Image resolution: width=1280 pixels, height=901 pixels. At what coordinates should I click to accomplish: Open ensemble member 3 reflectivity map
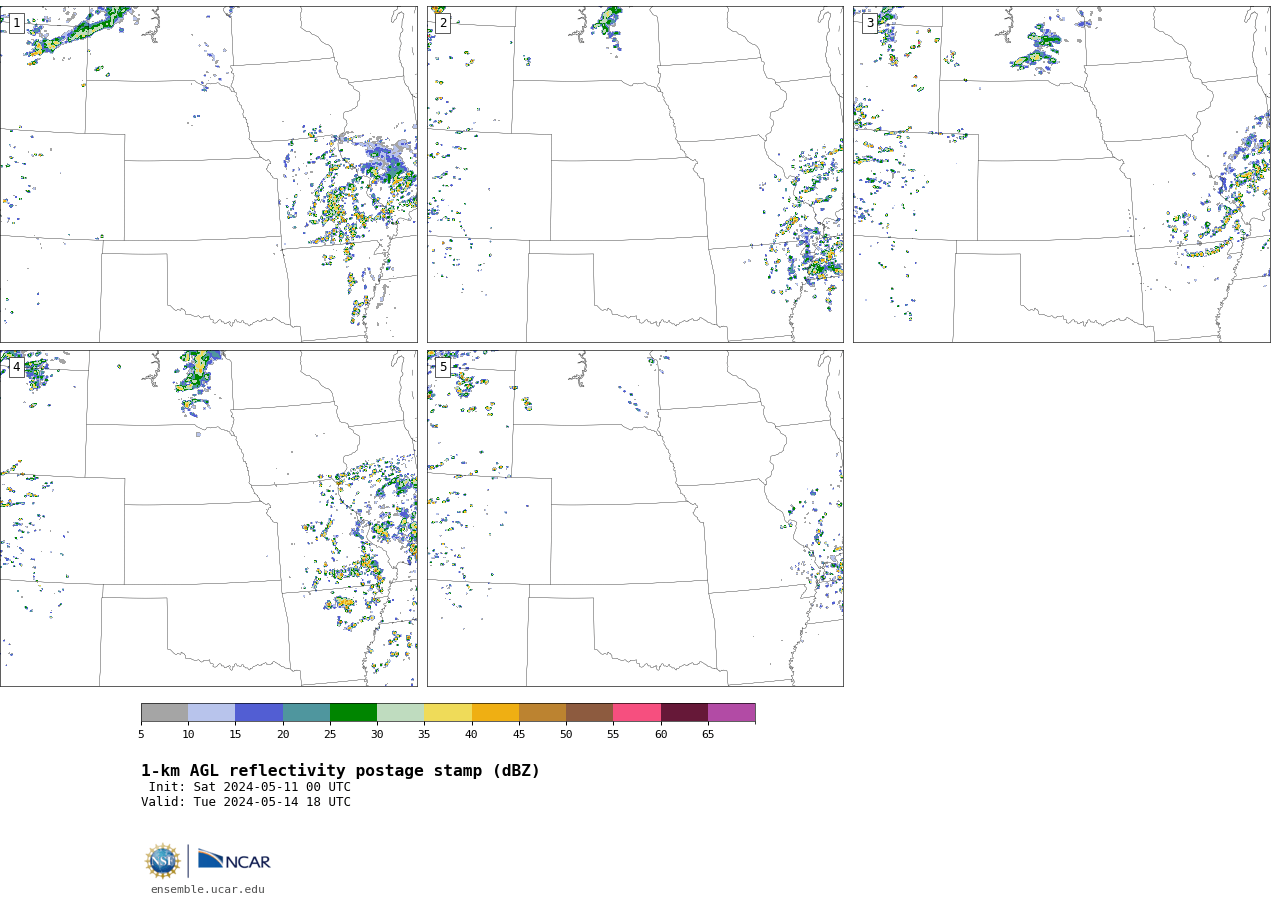pos(1062,174)
